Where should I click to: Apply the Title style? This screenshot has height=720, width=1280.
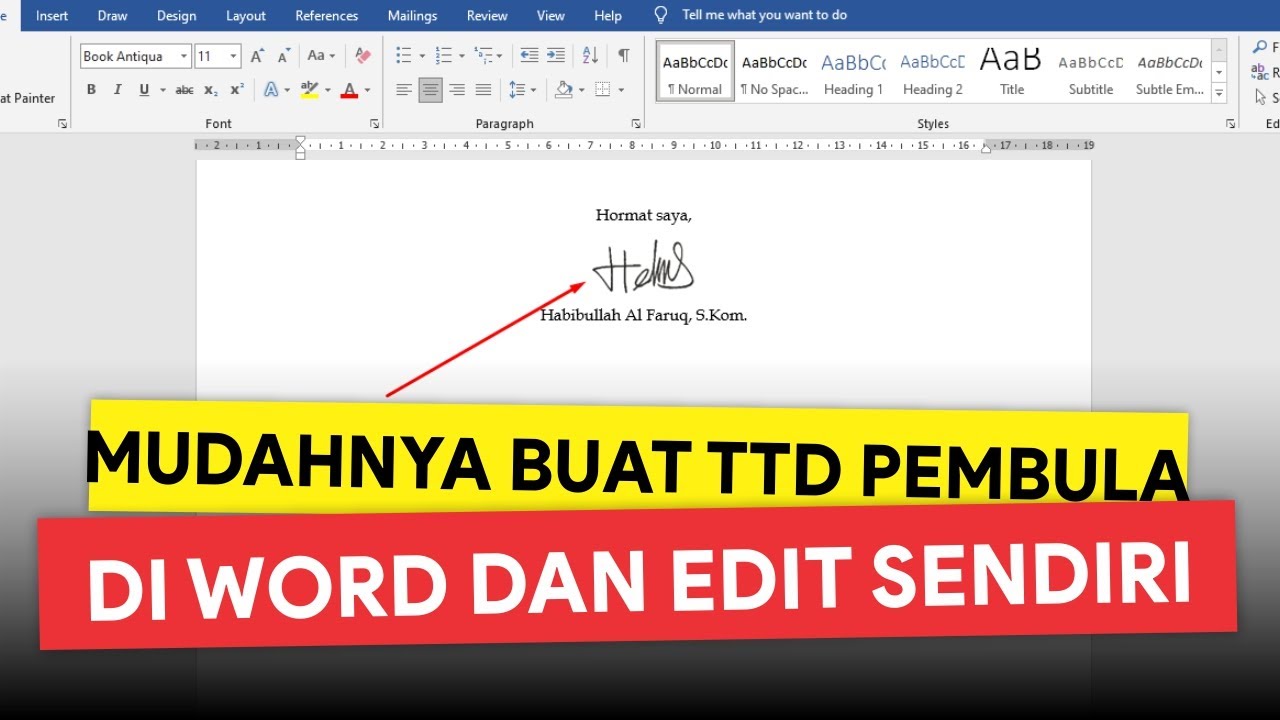[x=1011, y=72]
